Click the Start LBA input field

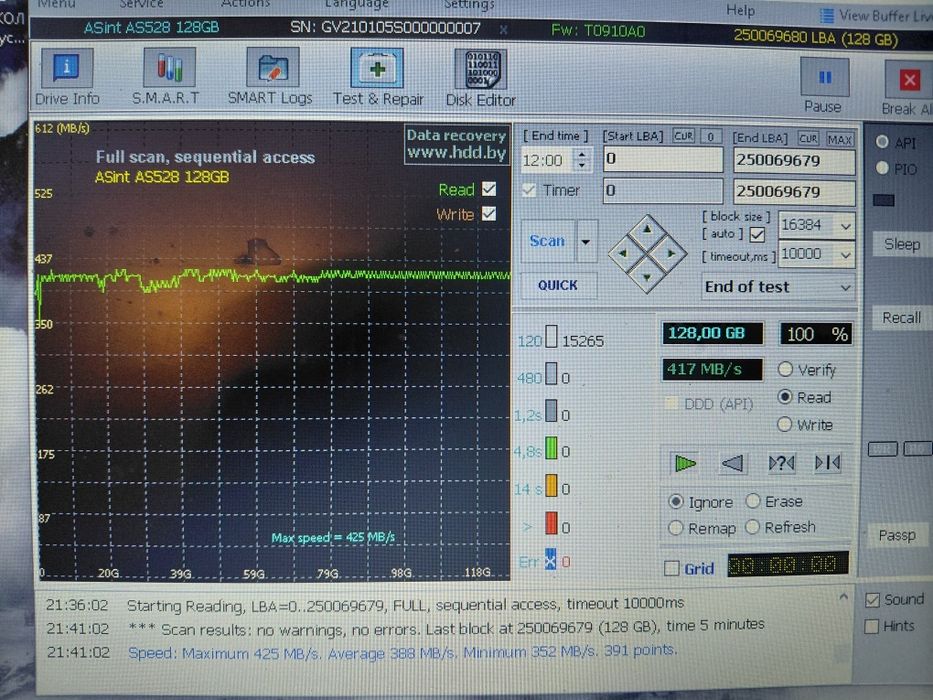[x=663, y=159]
